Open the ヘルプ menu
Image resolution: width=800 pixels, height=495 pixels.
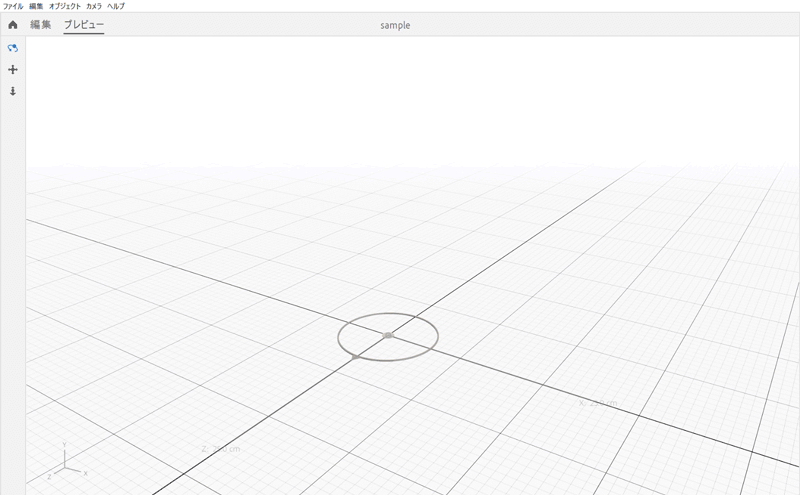click(x=116, y=6)
